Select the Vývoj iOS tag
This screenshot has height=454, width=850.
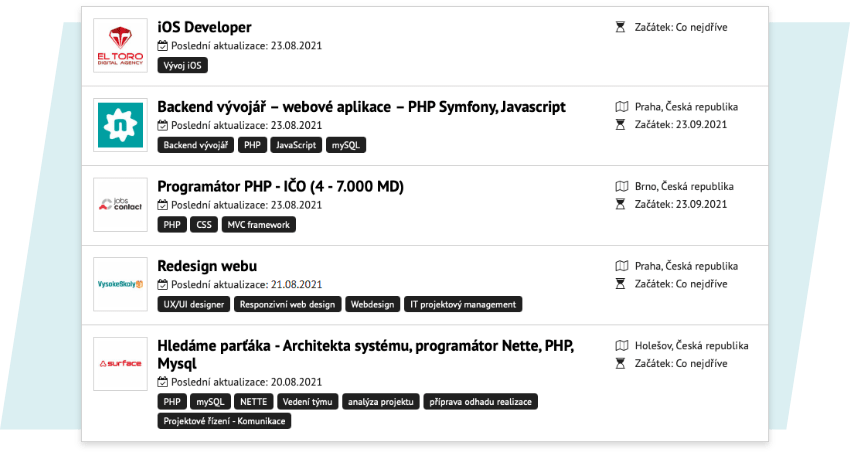182,65
